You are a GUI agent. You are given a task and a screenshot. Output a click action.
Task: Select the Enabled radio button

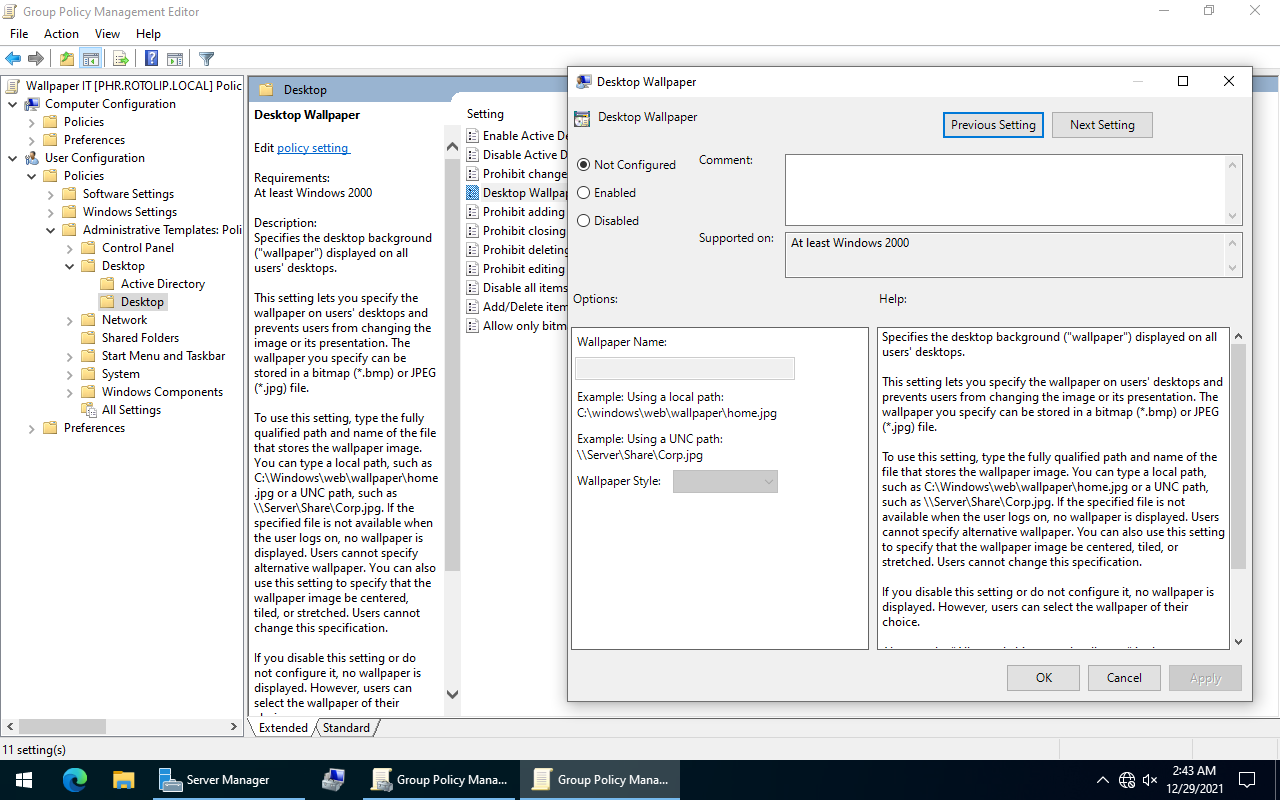pos(584,193)
